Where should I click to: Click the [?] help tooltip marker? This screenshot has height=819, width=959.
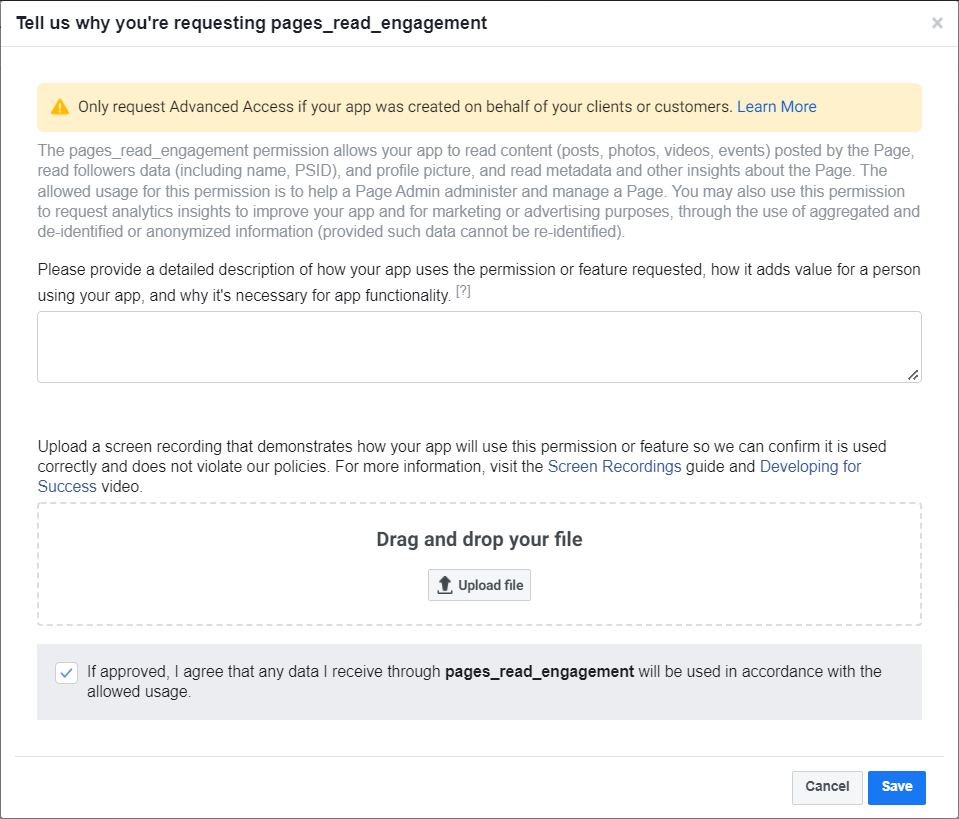(x=464, y=291)
